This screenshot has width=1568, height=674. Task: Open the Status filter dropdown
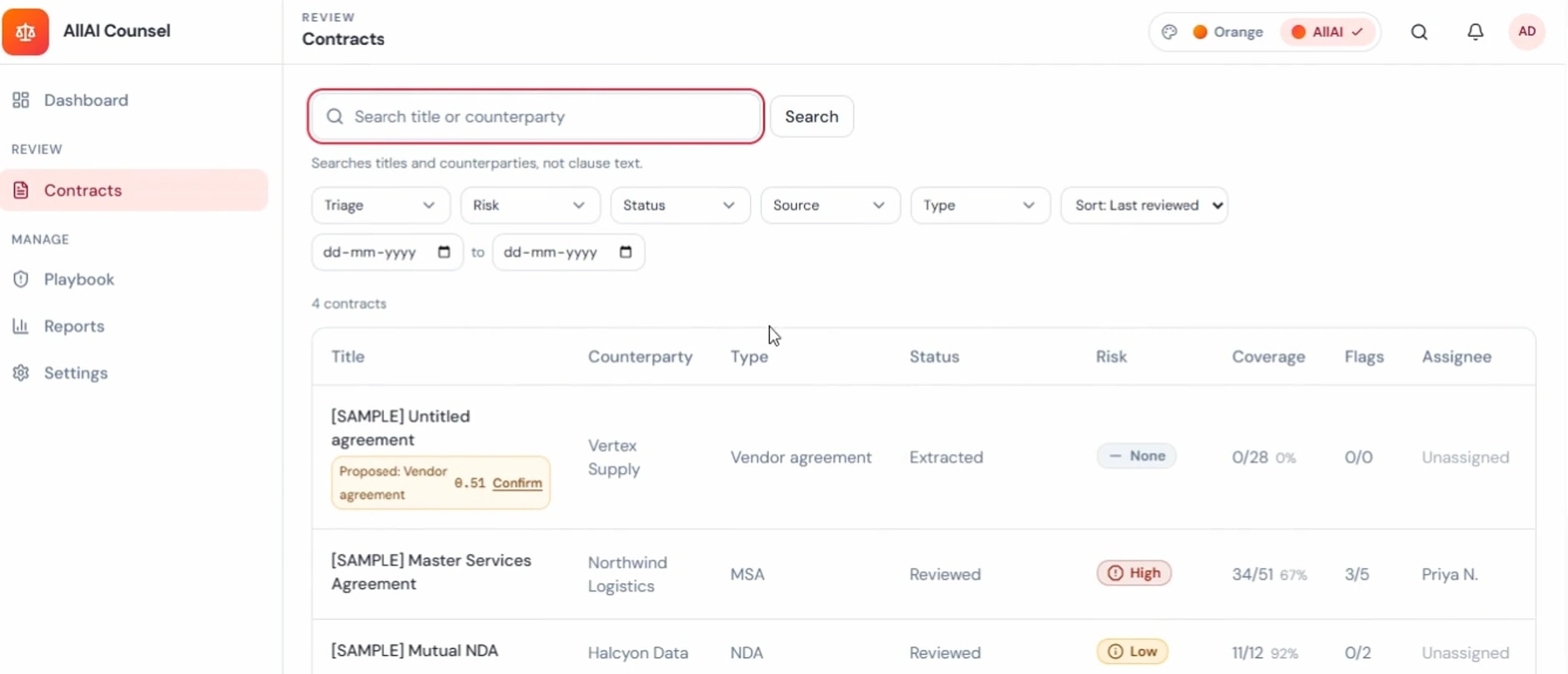point(681,205)
